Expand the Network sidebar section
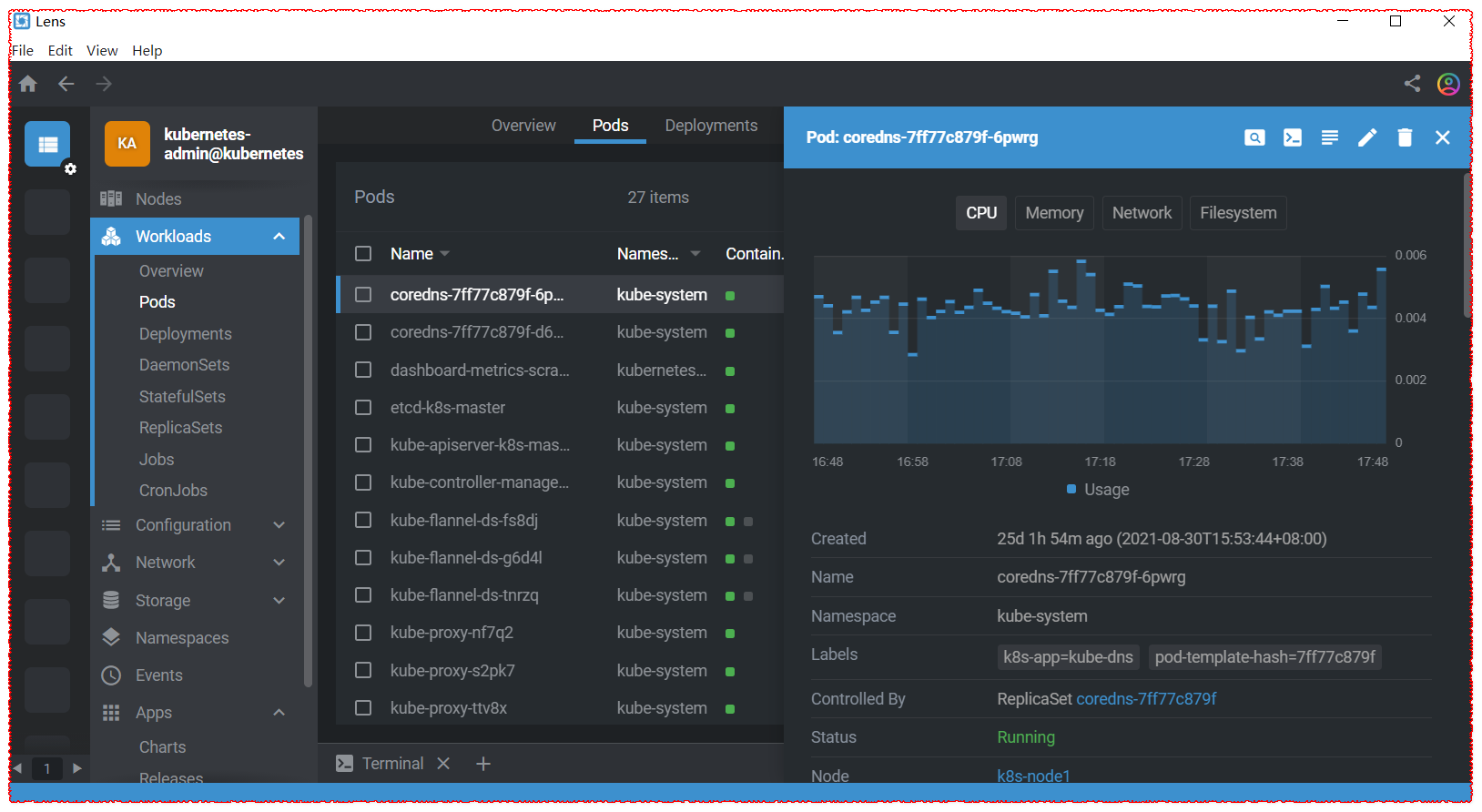 (x=279, y=563)
